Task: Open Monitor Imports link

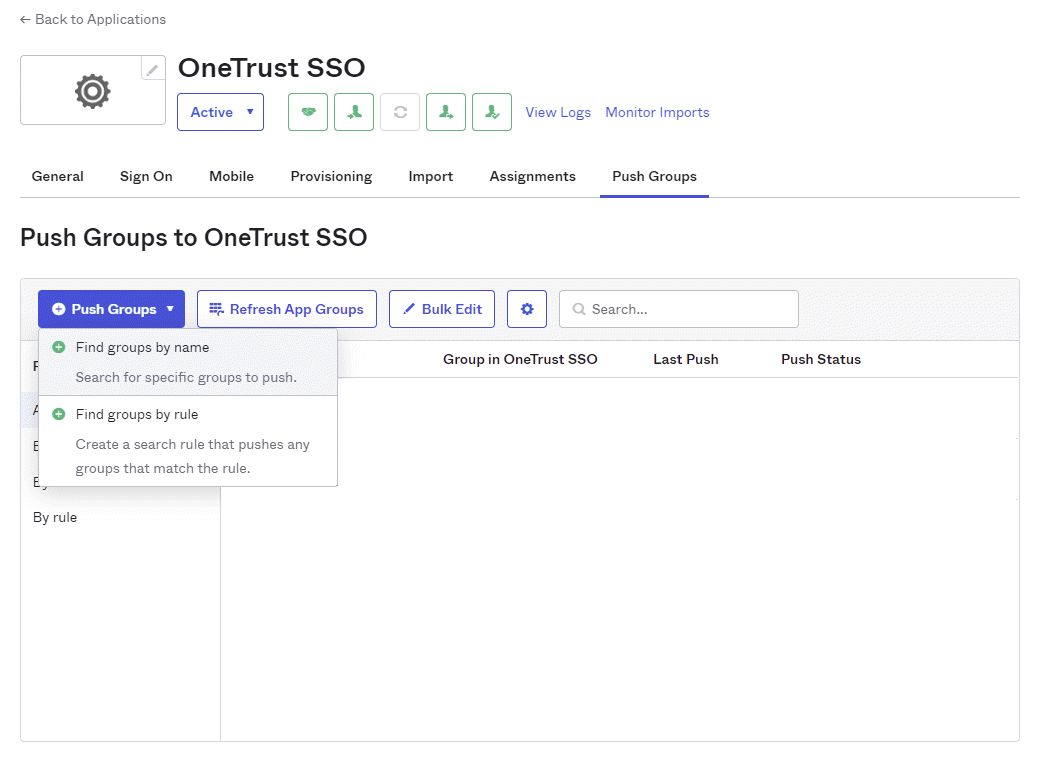Action: [x=657, y=113]
